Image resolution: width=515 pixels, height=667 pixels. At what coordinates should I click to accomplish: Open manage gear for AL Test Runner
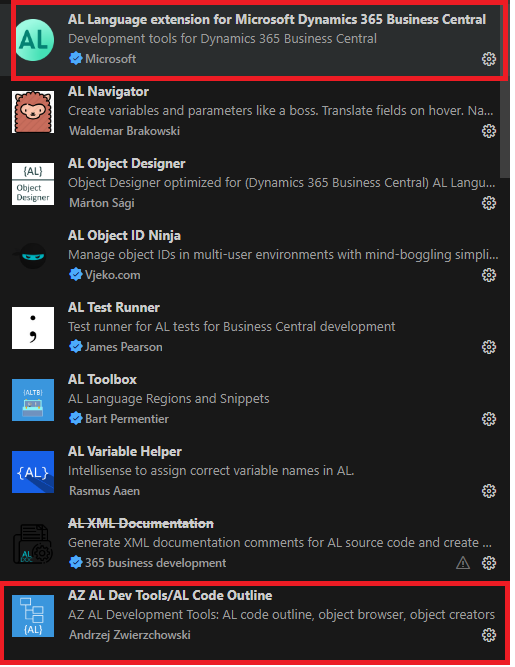[489, 347]
